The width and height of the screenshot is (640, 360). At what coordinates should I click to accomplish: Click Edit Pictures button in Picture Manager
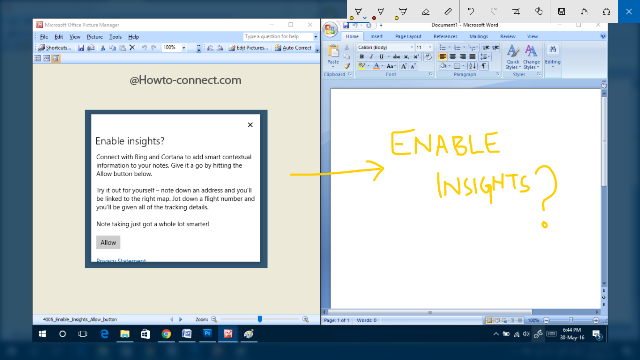click(x=249, y=48)
